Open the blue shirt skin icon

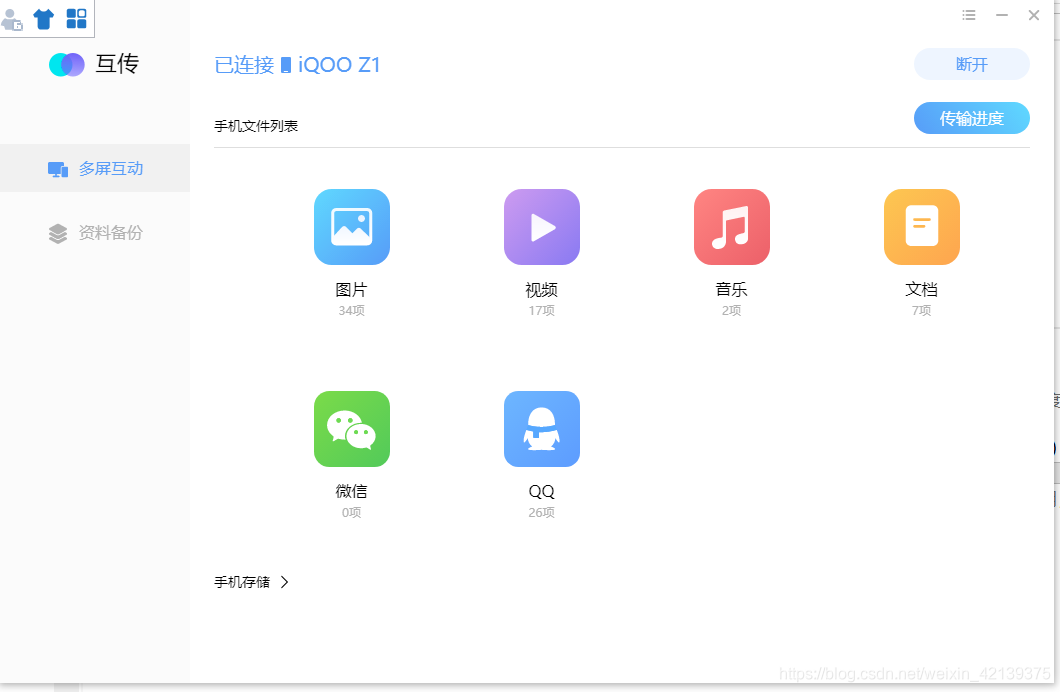pos(43,19)
